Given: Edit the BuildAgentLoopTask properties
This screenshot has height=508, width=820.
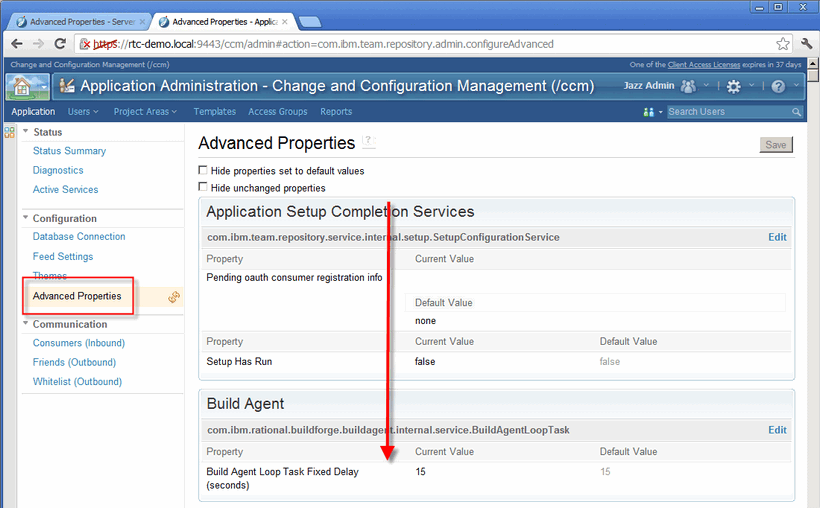Looking at the screenshot, I should coord(777,430).
